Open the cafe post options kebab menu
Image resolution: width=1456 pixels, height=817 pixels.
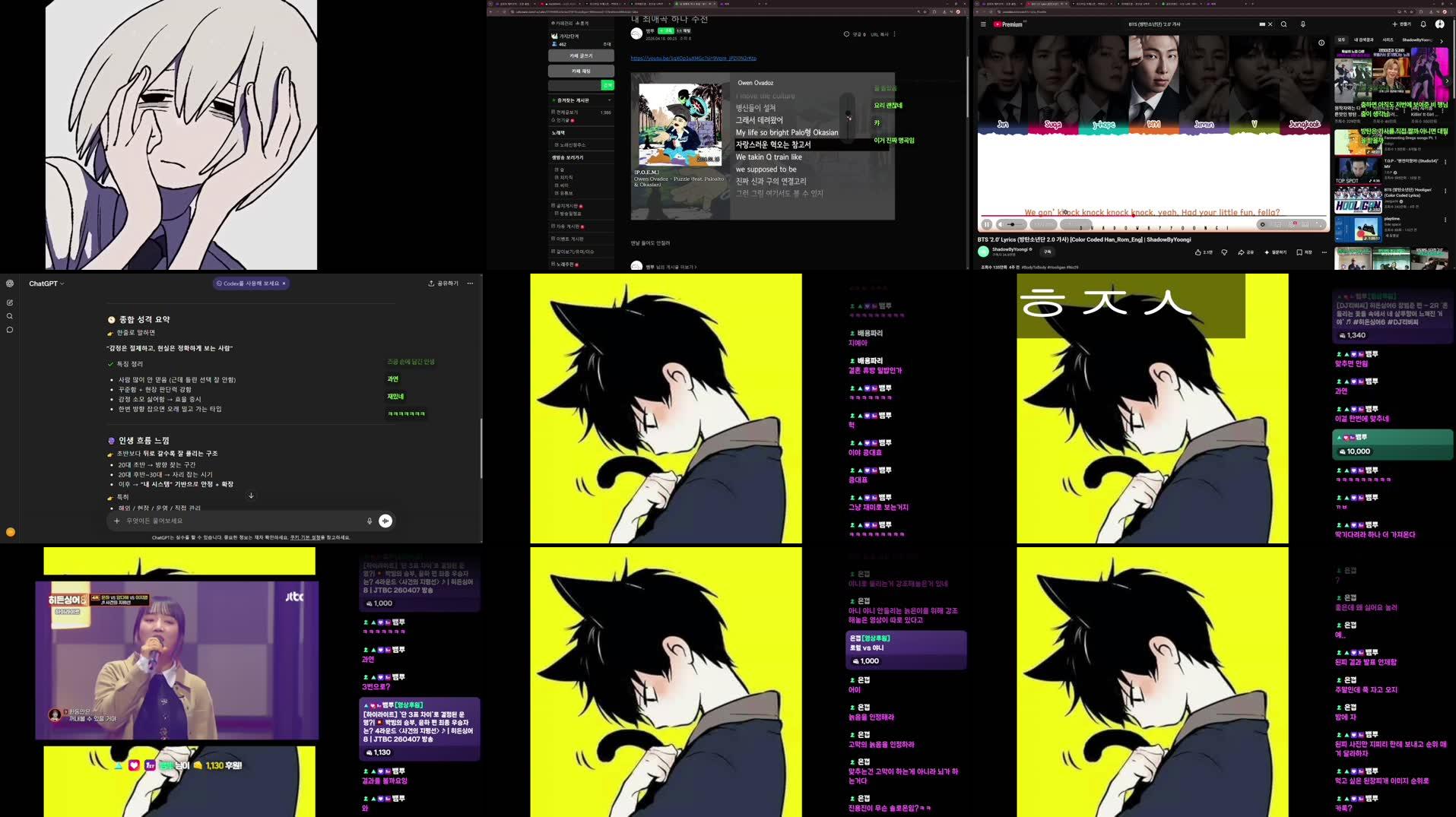tap(894, 34)
